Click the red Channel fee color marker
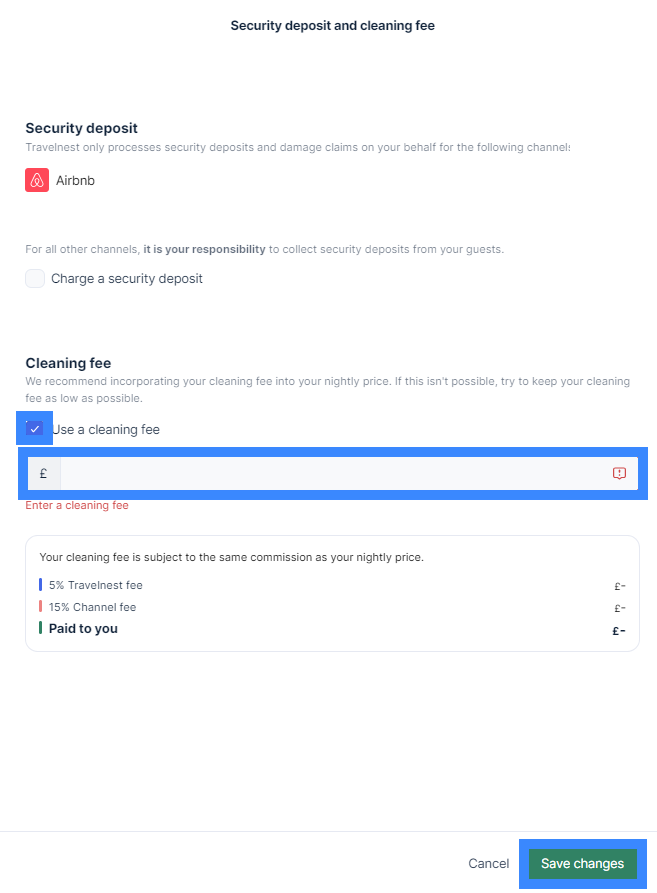Screen dimensions: 657x893 point(40,607)
